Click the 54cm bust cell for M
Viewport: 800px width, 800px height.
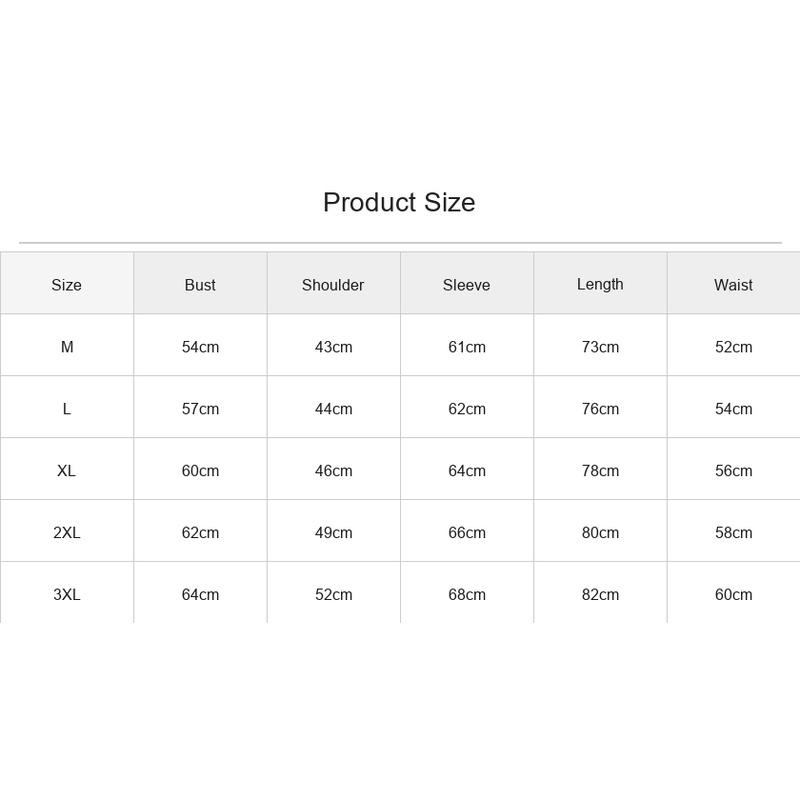[200, 347]
